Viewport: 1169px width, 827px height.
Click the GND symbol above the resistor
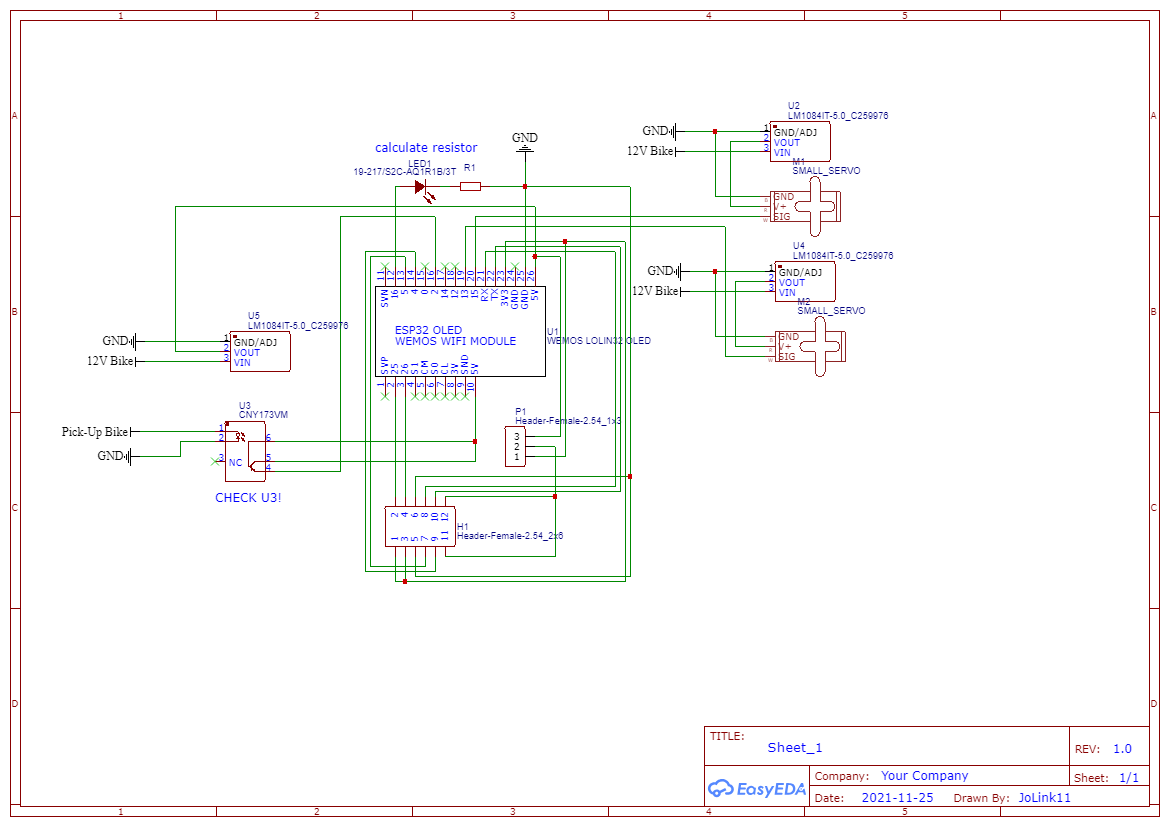pos(524,150)
